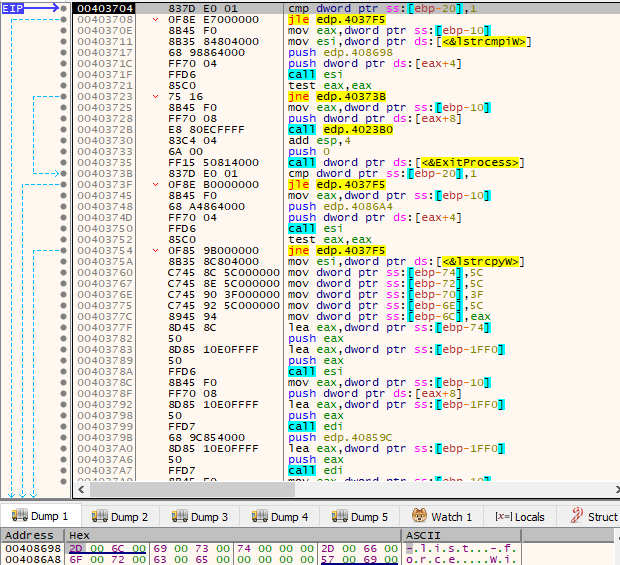Image resolution: width=620 pixels, height=565 pixels.
Task: Toggle breakpoint dot at address 0040372B
Action: (63, 129)
